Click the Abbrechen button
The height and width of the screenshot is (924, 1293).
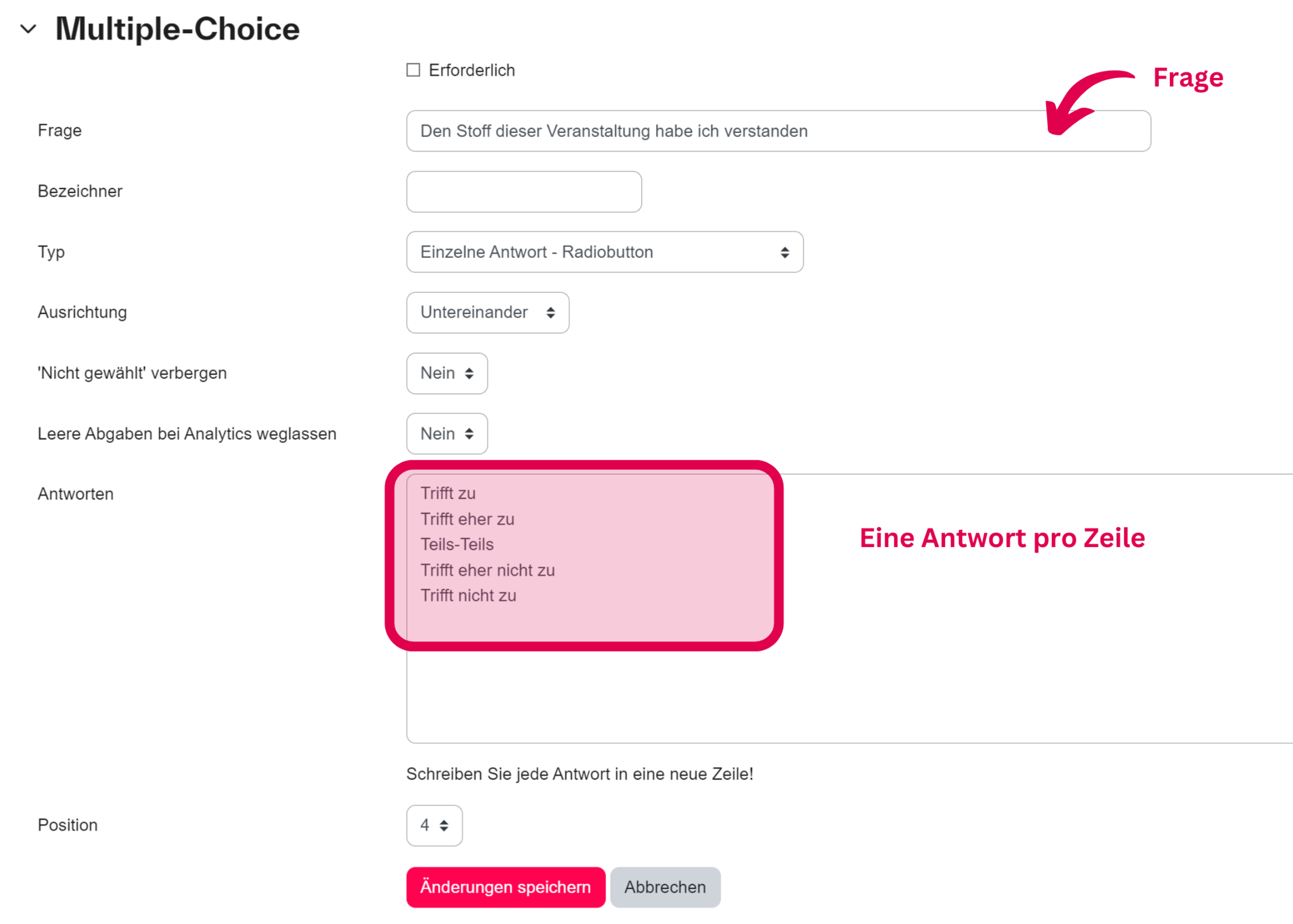coord(665,887)
